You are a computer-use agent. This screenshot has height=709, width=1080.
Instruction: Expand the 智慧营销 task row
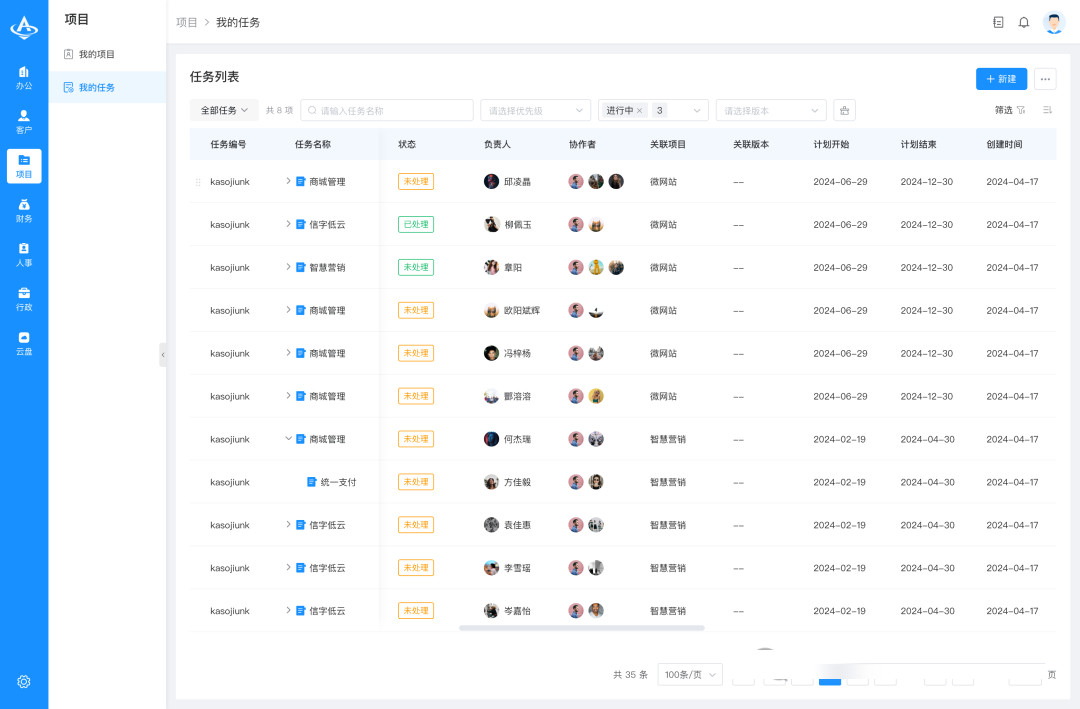(x=288, y=267)
